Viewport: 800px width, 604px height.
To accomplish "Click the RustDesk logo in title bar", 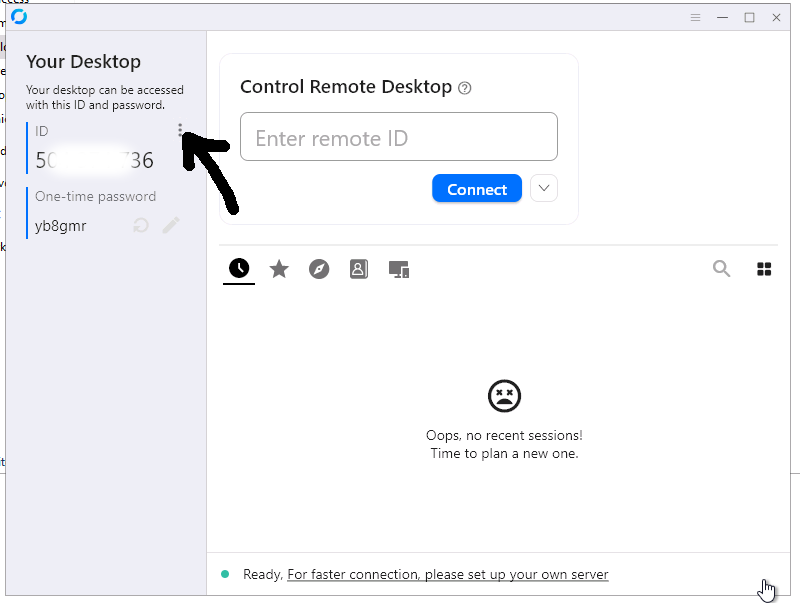I will (x=19, y=17).
